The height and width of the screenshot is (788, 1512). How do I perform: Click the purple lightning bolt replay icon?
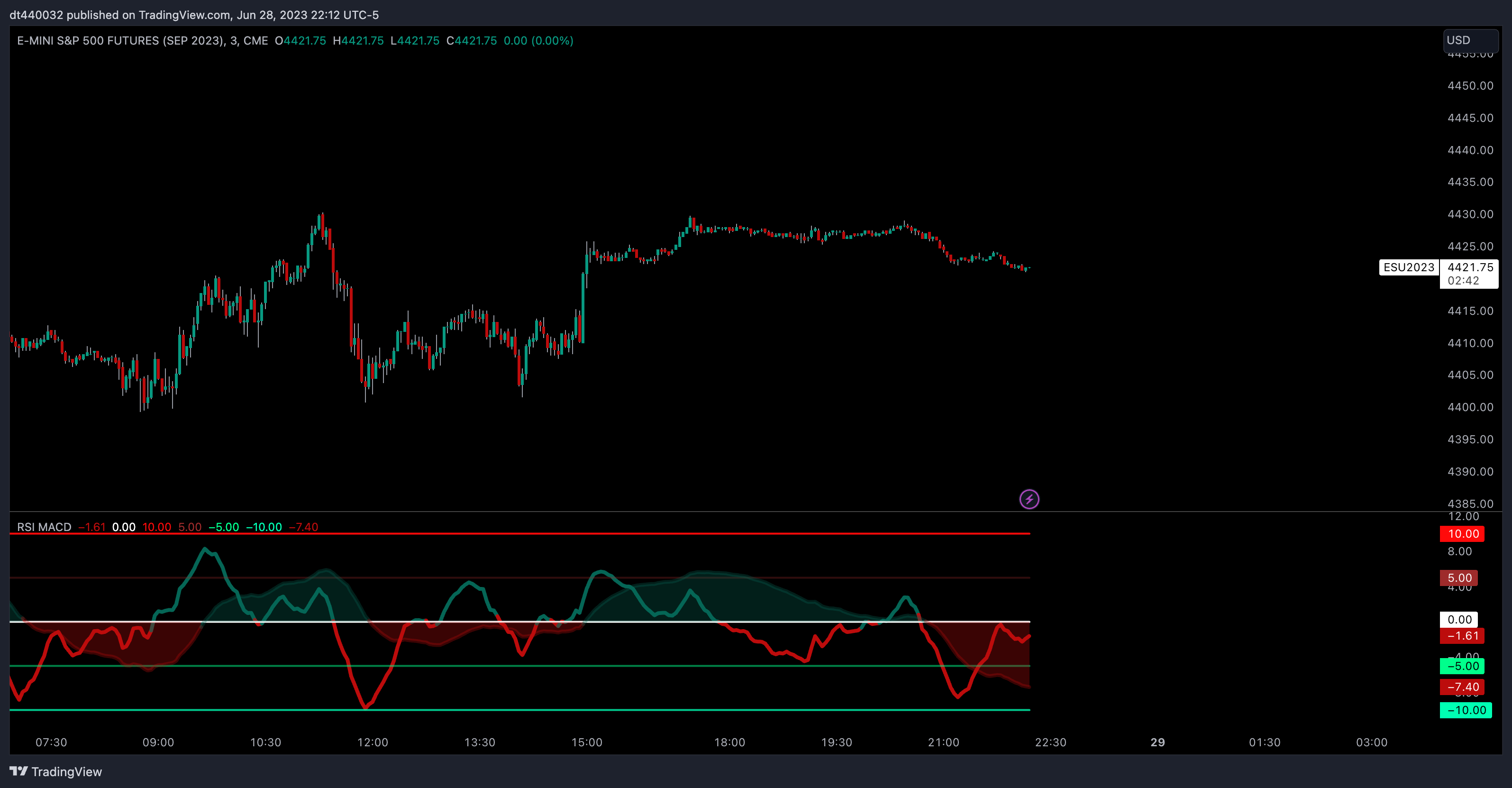(1029, 499)
